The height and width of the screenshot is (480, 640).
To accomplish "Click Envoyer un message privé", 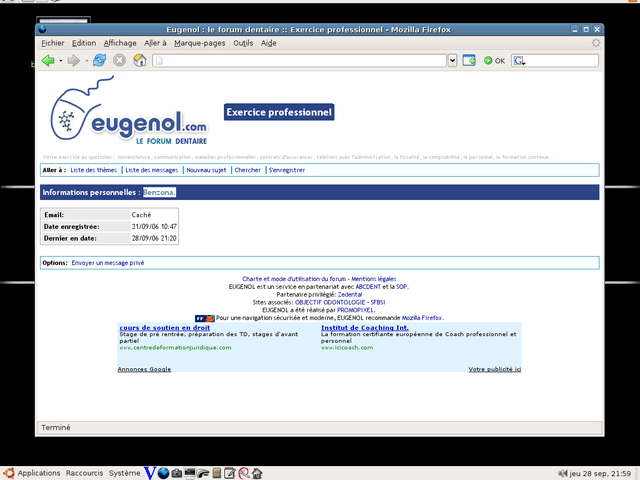I will tap(108, 263).
